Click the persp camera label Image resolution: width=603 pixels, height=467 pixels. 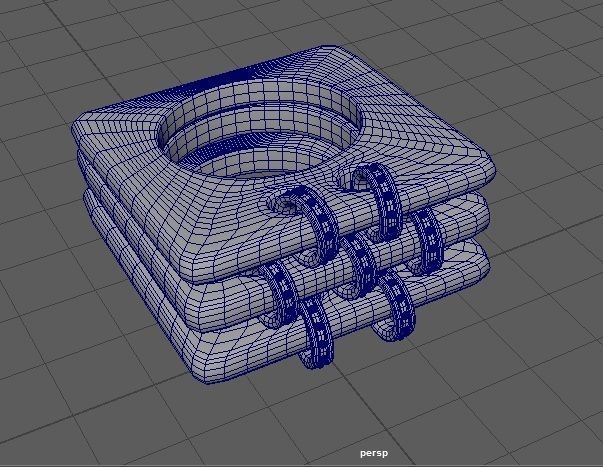(x=374, y=453)
